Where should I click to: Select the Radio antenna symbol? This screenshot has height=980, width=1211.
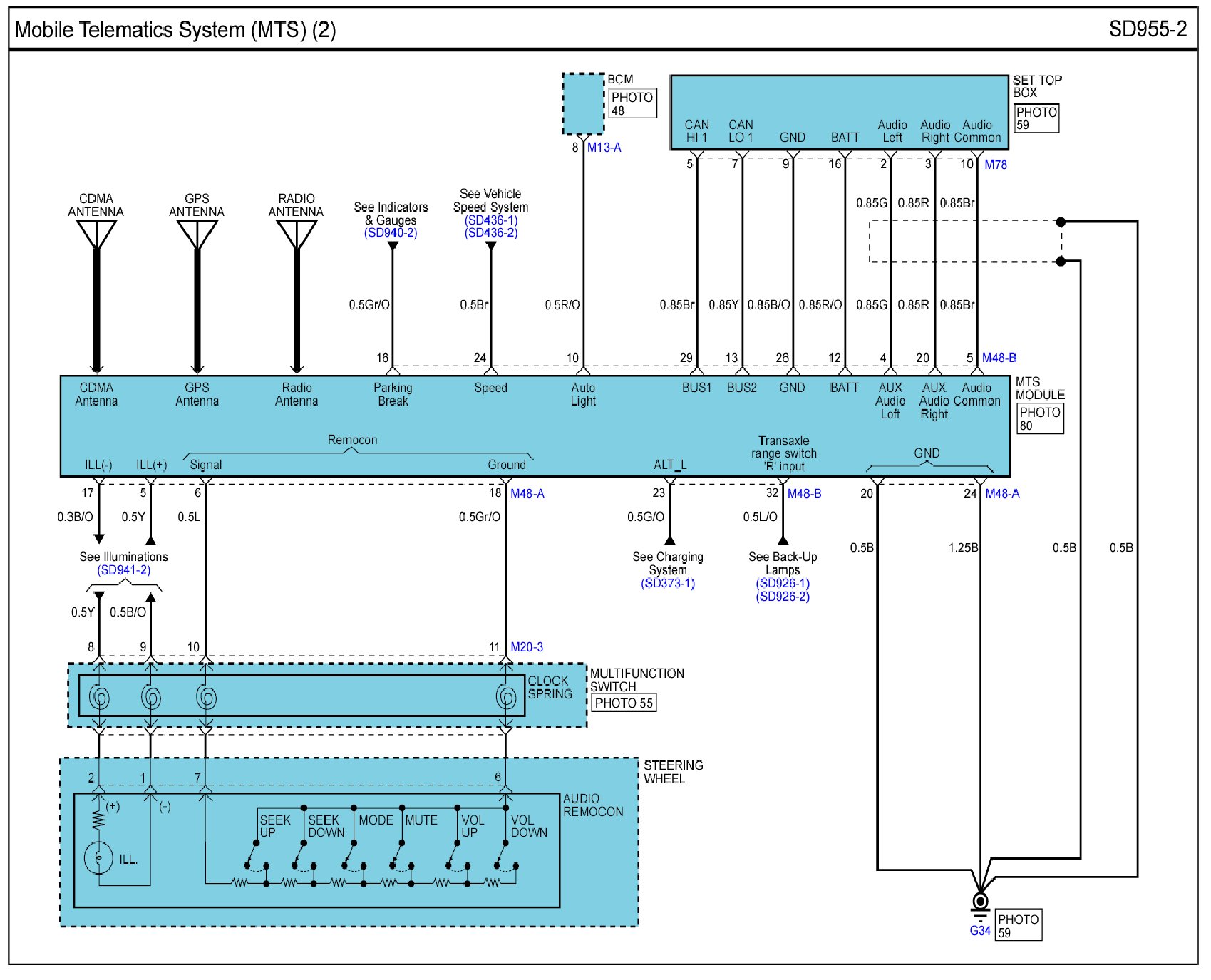point(297,234)
